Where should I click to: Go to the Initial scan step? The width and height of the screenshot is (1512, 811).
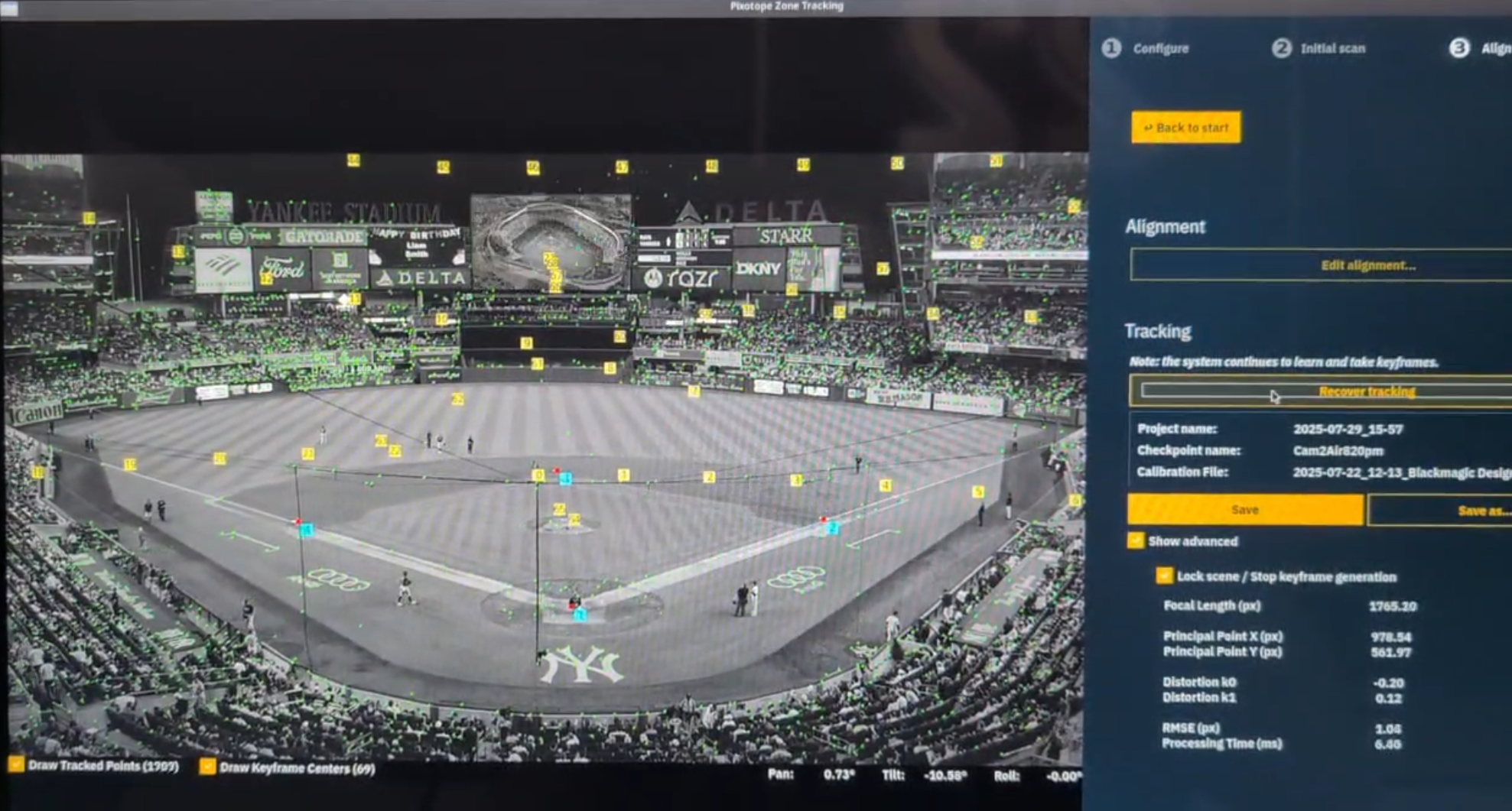click(x=1319, y=48)
